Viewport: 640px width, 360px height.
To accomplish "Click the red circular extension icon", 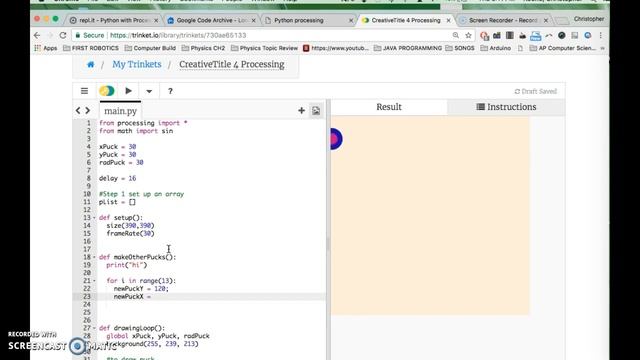I will point(484,36).
